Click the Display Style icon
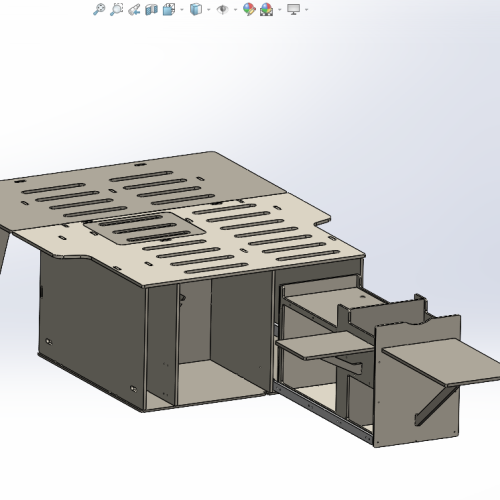Screen dimensions: 500x500 [196, 9]
